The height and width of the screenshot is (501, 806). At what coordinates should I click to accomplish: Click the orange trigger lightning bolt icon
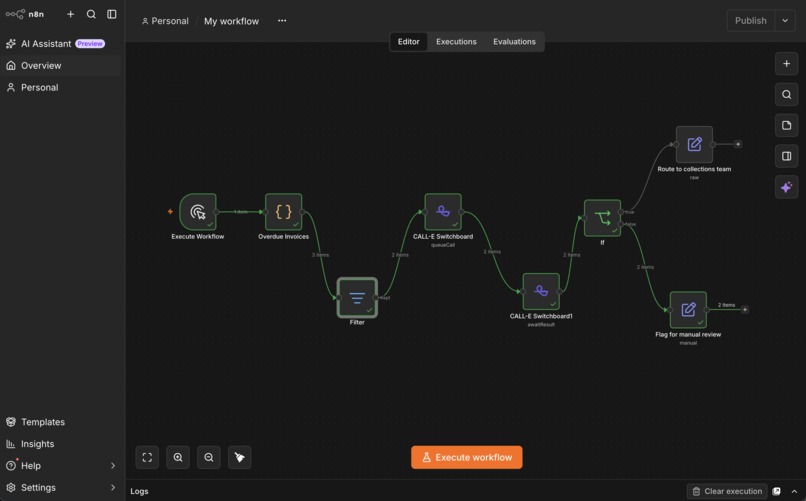coord(170,211)
